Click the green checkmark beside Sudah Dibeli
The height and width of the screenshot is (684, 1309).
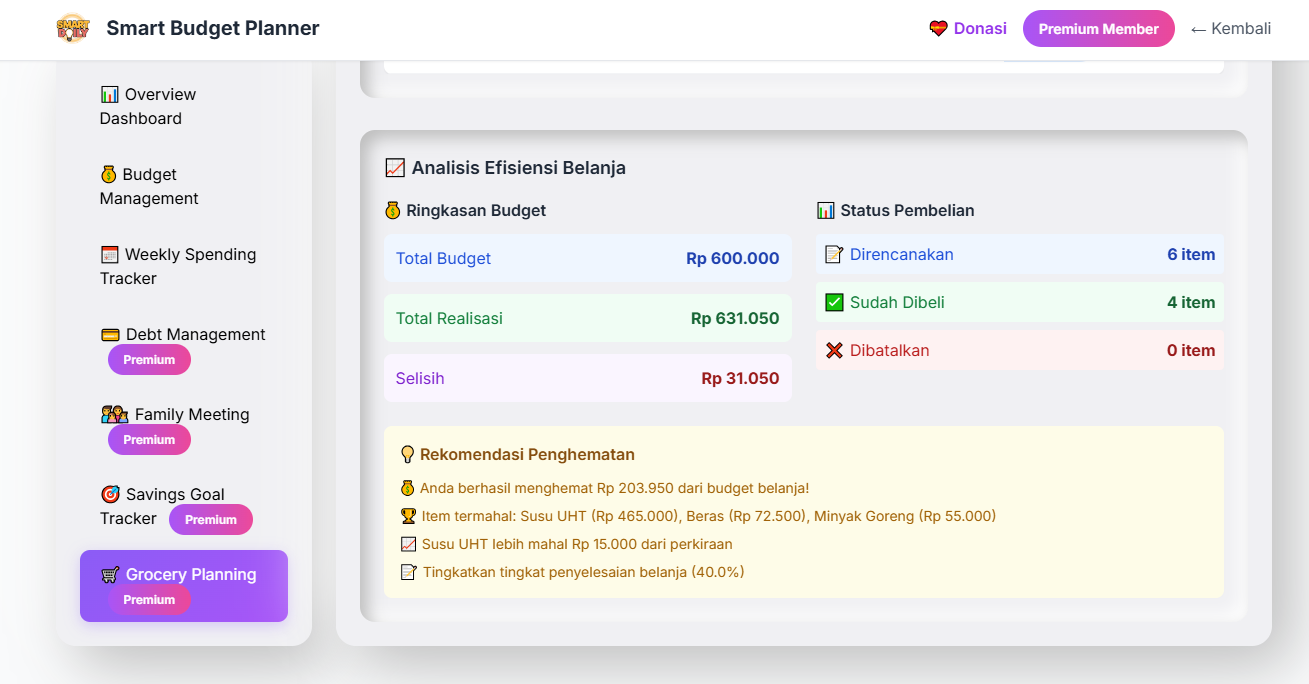pyautogui.click(x=836, y=302)
